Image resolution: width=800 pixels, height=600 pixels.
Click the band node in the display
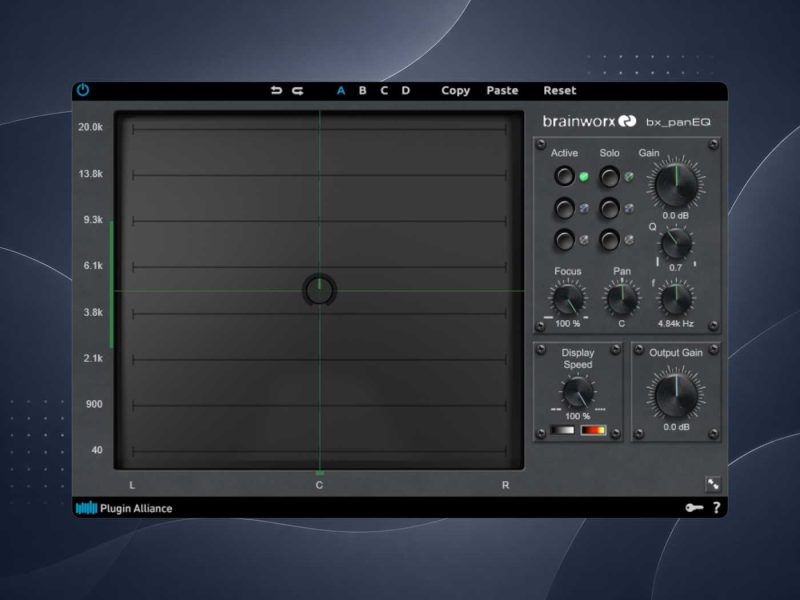click(319, 290)
